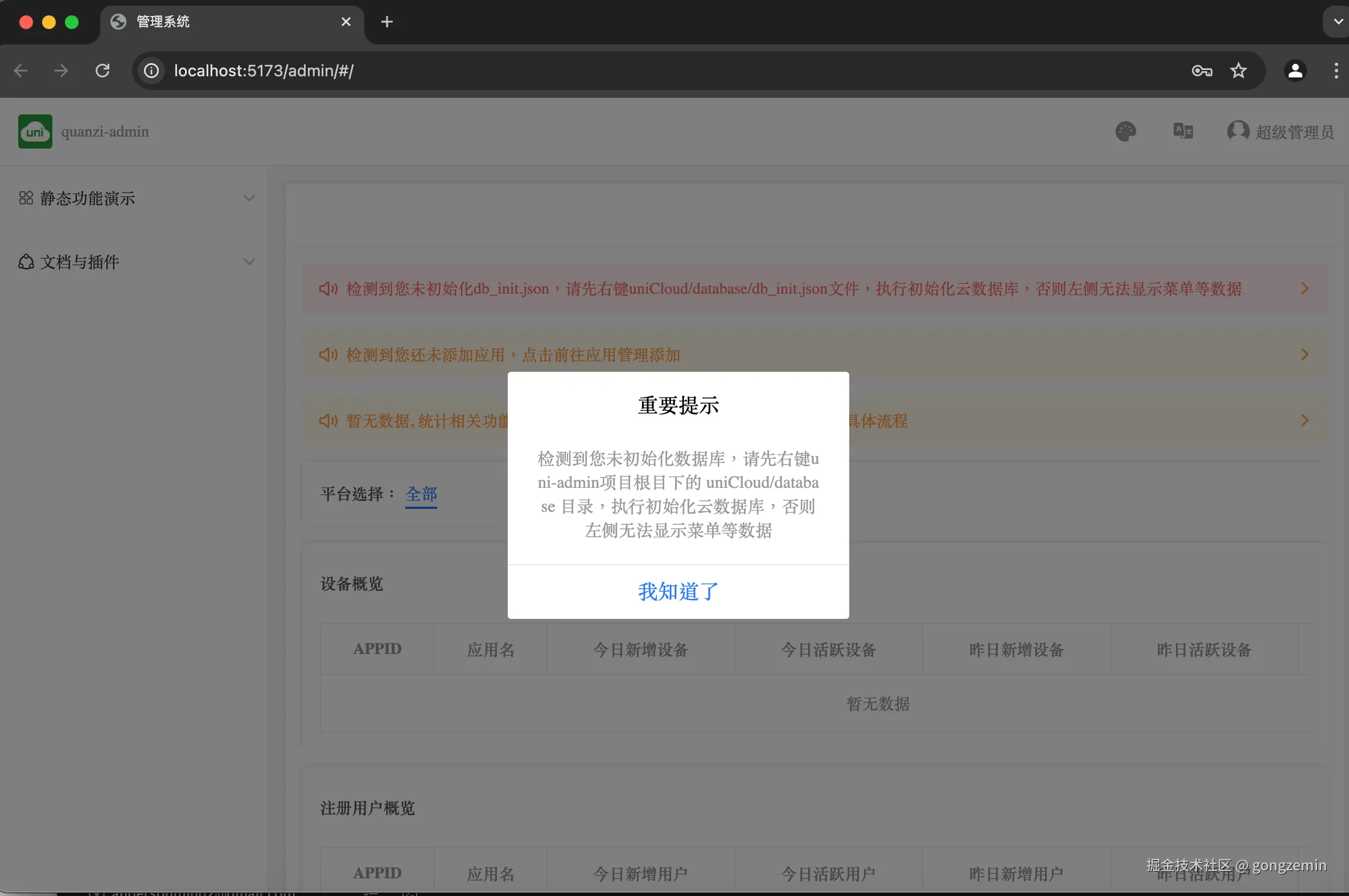Open the 未添加应用 notice arrow
Screen dimensions: 1349x896
coord(1305,354)
